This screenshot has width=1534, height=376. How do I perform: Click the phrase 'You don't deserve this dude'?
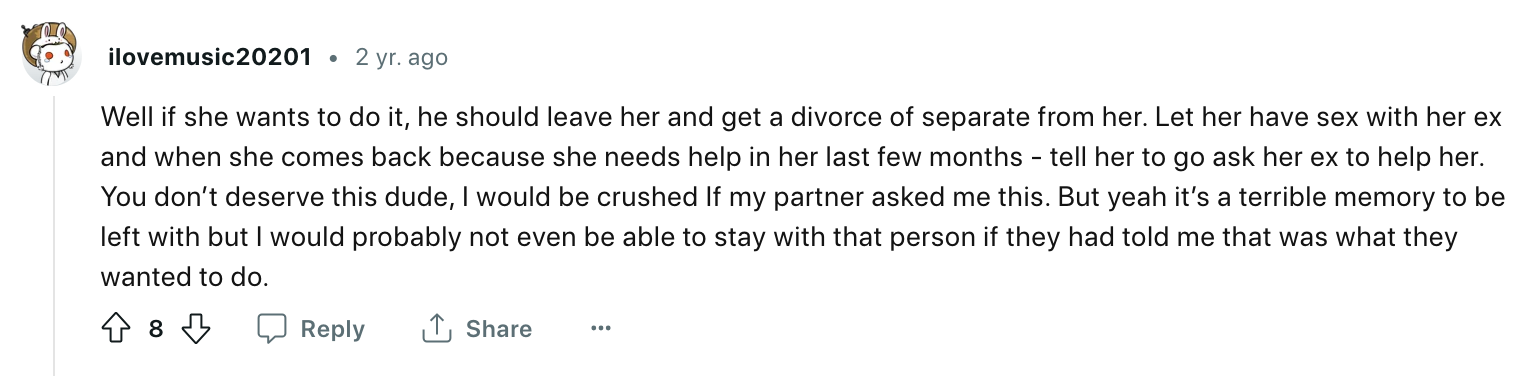(x=277, y=198)
